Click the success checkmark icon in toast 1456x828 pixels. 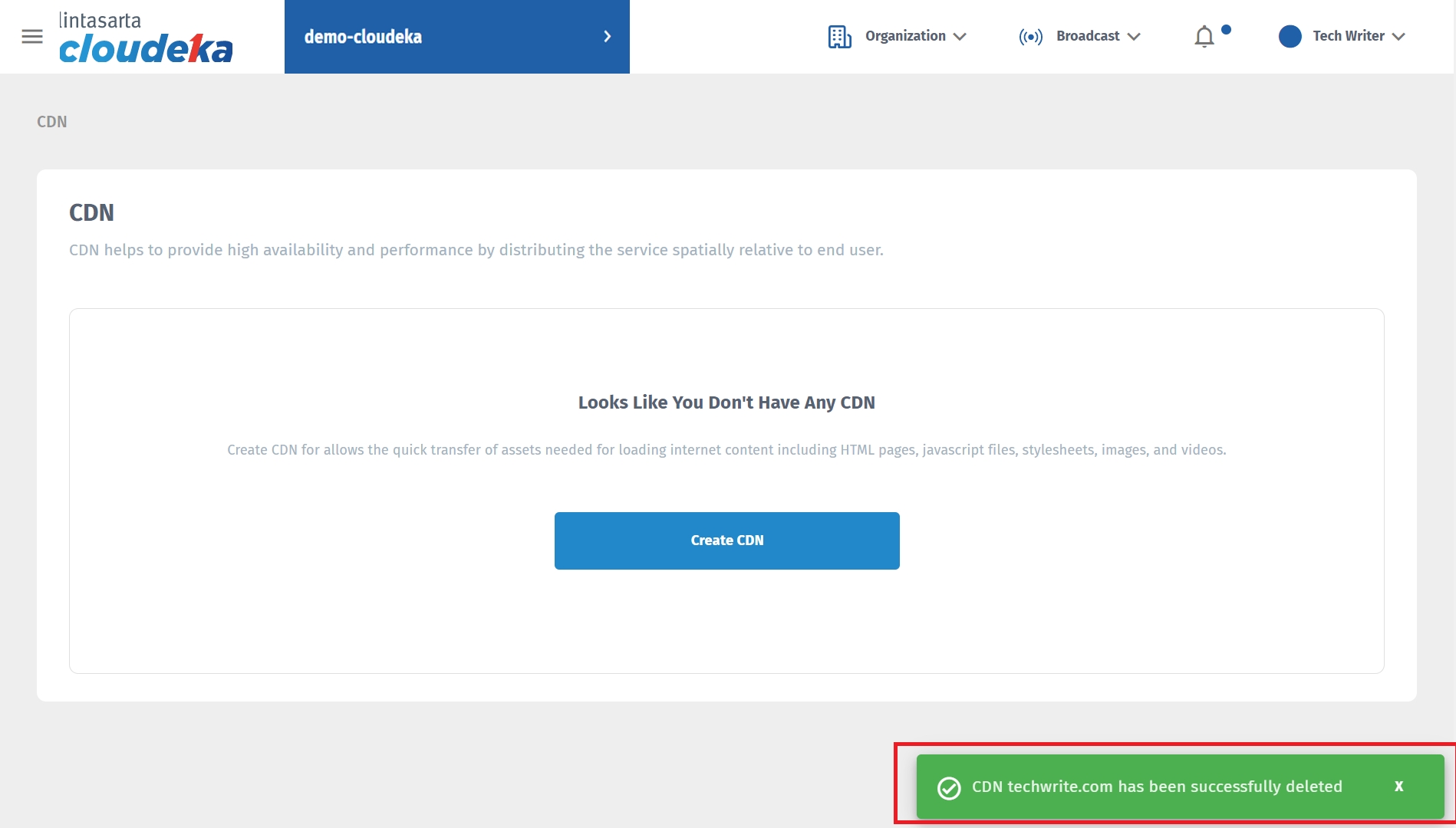pyautogui.click(x=949, y=788)
